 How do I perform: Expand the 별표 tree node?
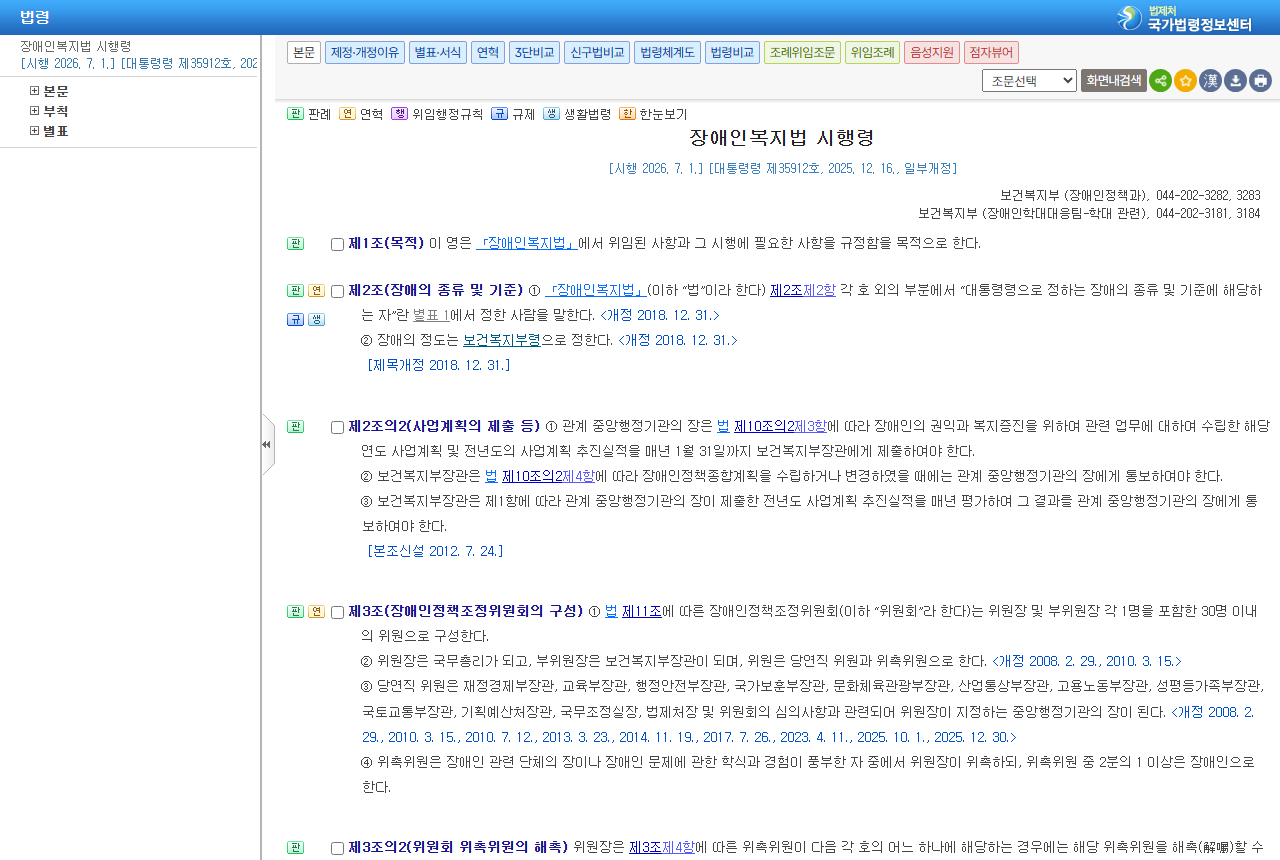(x=34, y=131)
